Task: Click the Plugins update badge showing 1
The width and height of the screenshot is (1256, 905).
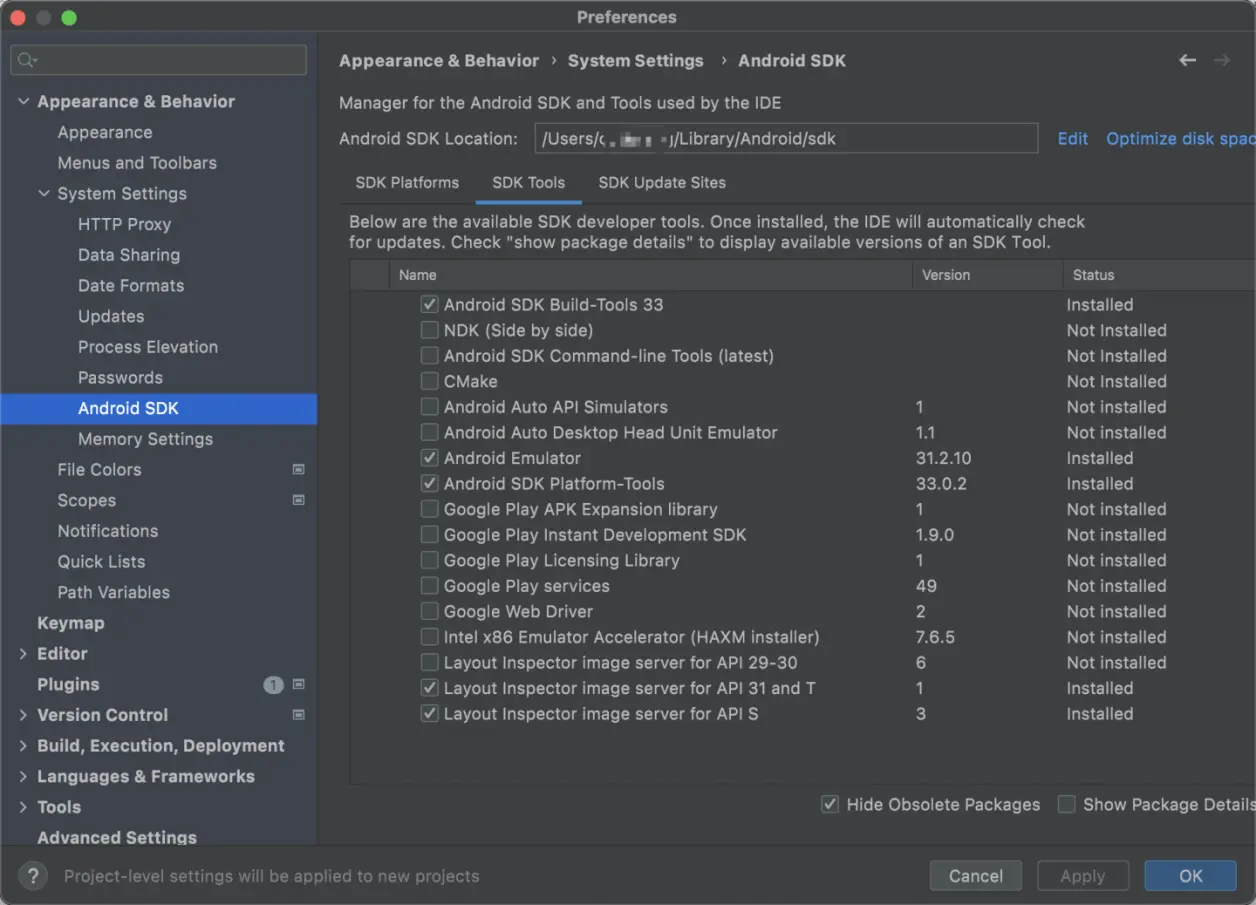Action: [273, 685]
